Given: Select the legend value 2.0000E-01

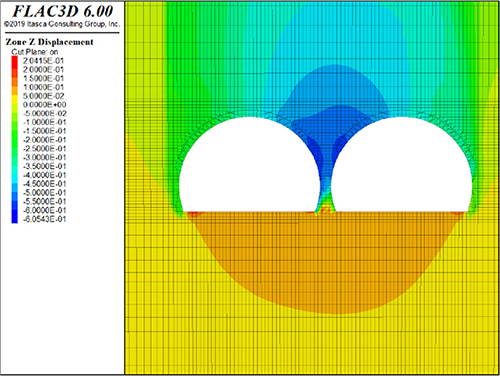Looking at the screenshot, I should click(x=43, y=69).
